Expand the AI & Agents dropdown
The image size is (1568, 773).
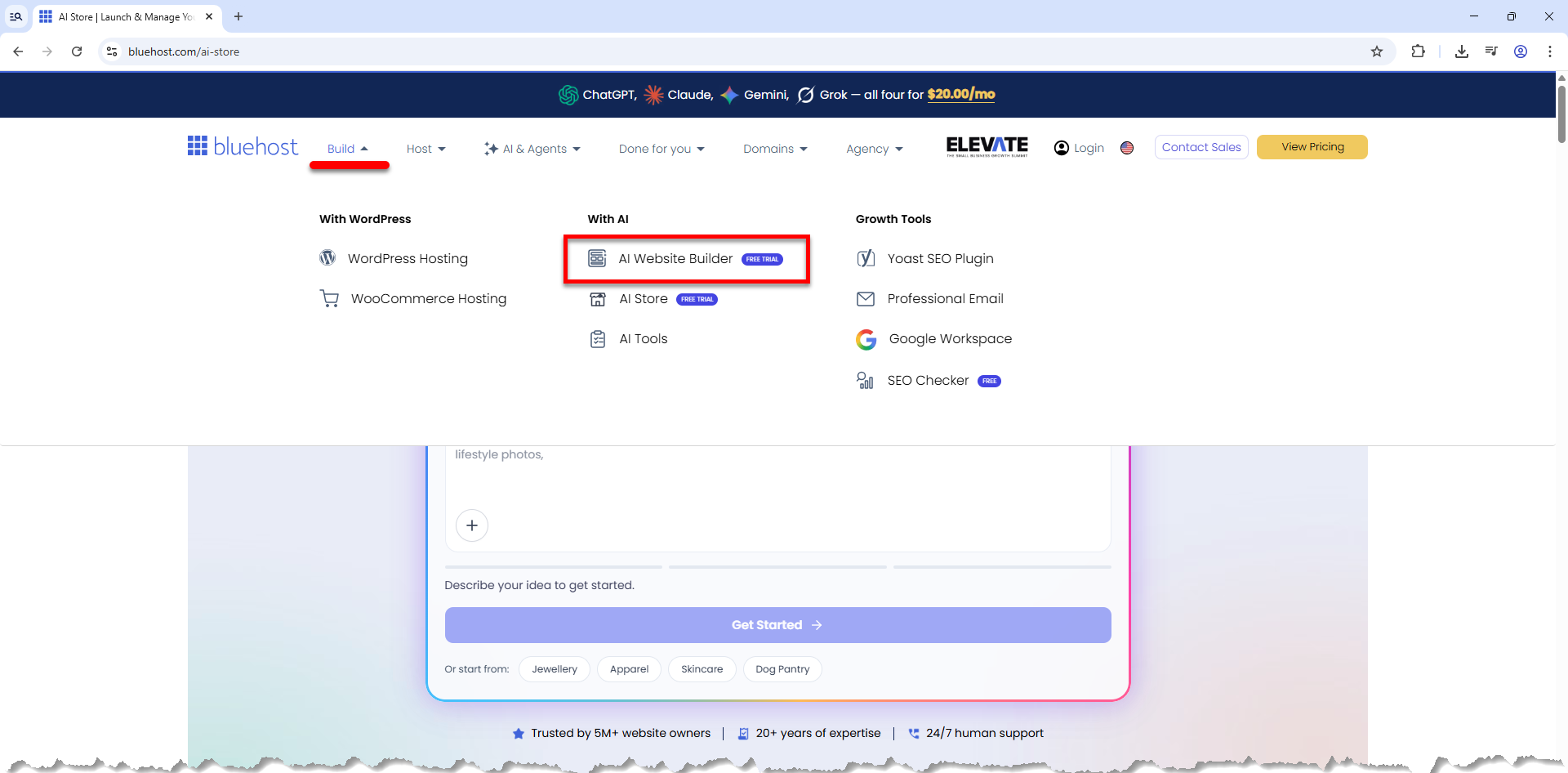[532, 149]
